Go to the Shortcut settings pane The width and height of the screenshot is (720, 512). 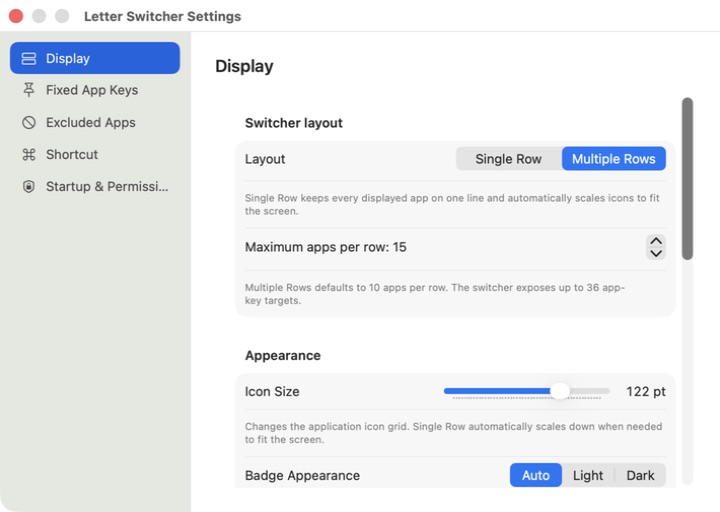(x=95, y=155)
